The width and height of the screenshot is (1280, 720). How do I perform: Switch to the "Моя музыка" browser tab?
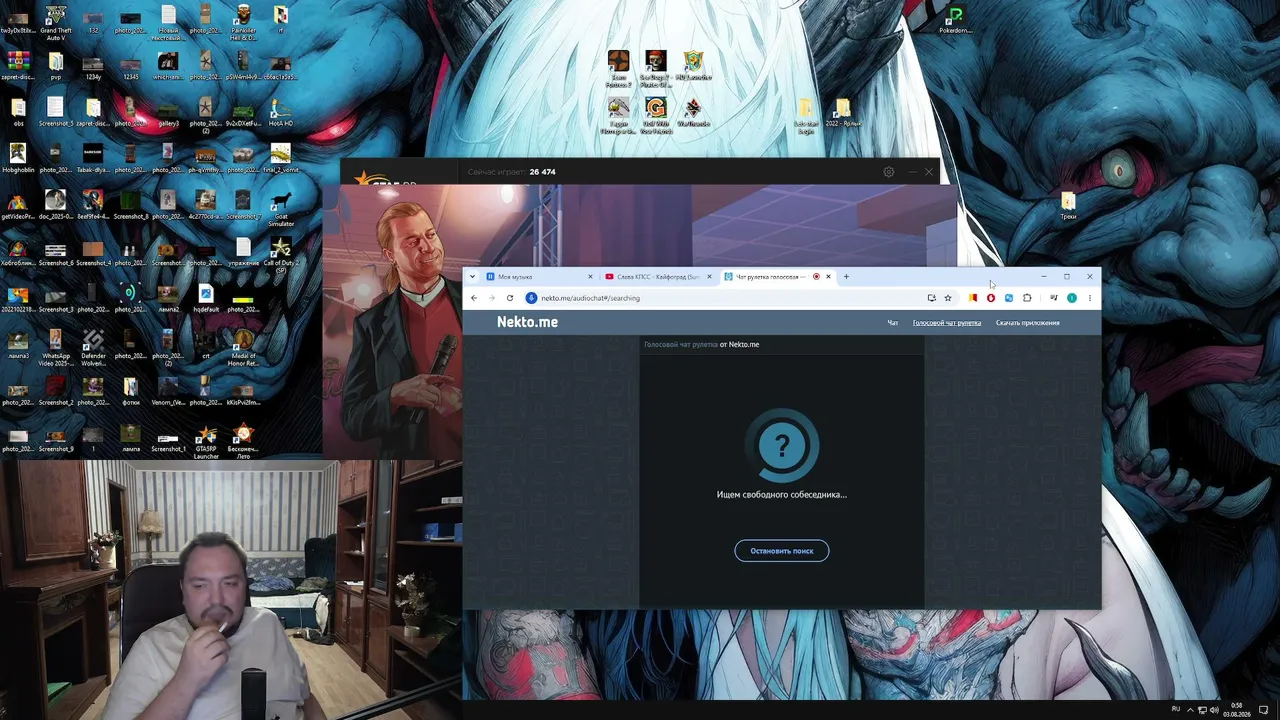[539, 277]
